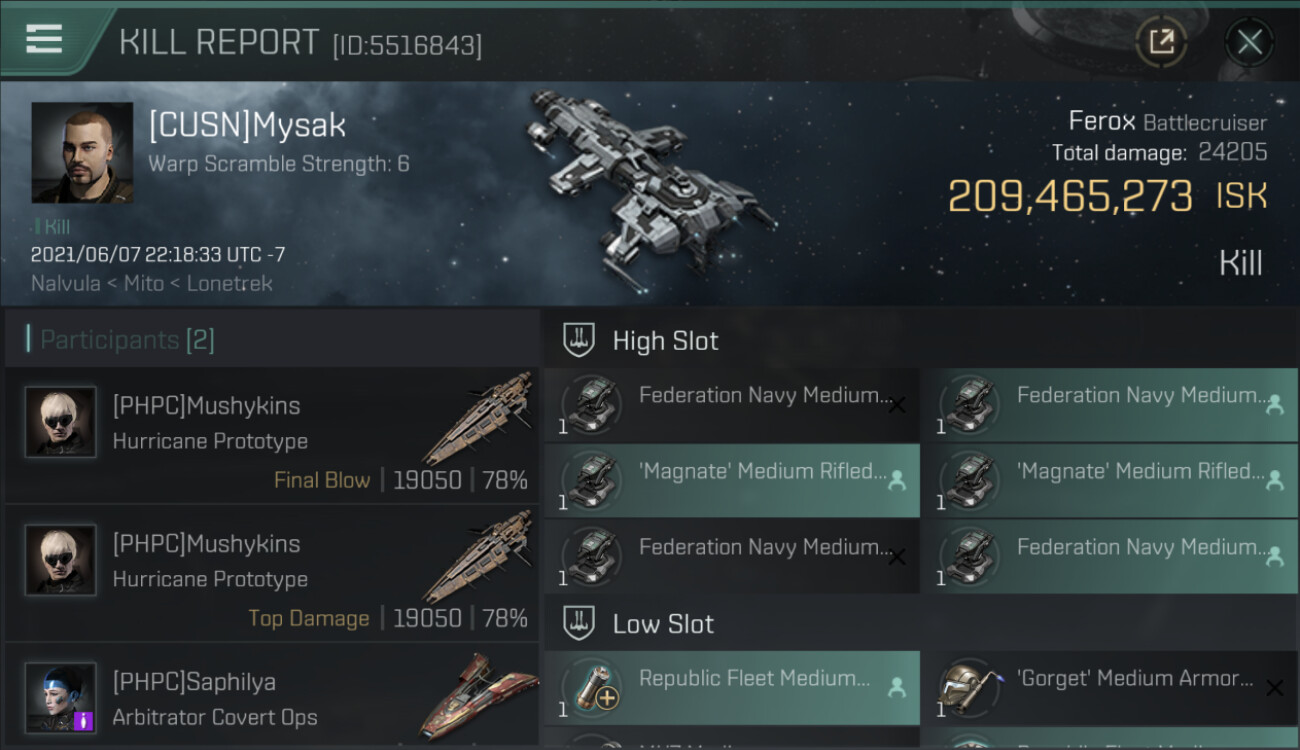
Task: Click the [CUSN]Mysak pilot name
Action: point(247,126)
